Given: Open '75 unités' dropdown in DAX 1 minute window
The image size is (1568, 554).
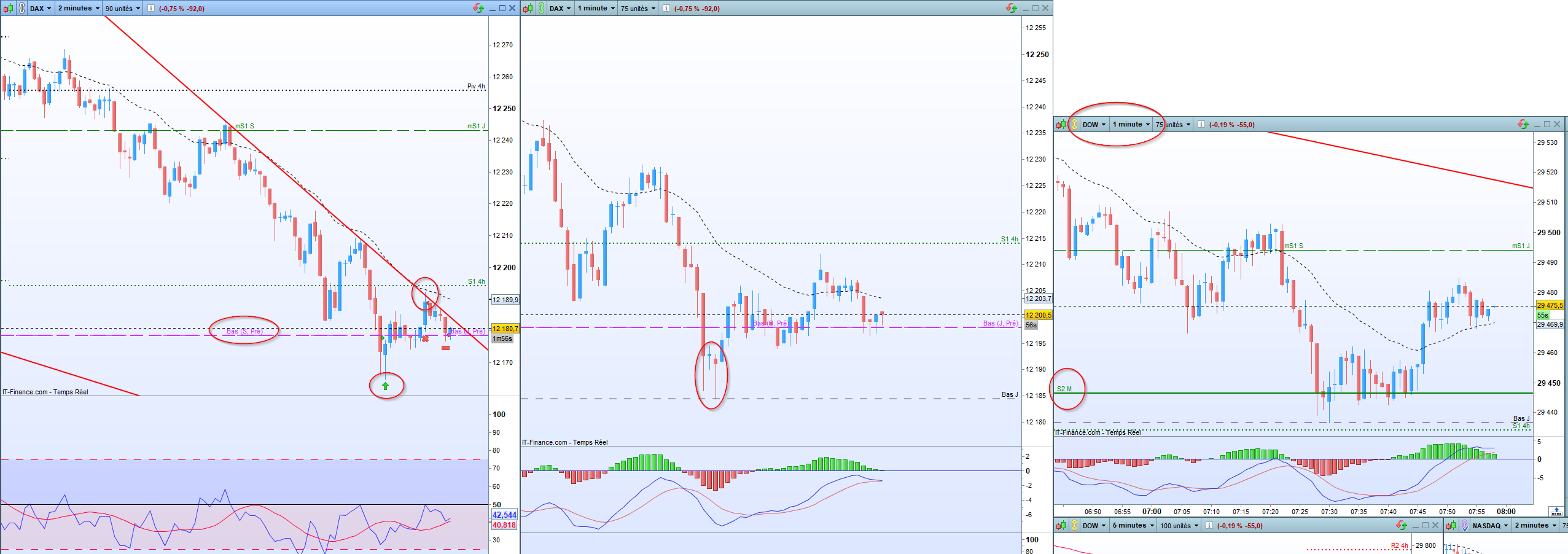Looking at the screenshot, I should tap(638, 9).
